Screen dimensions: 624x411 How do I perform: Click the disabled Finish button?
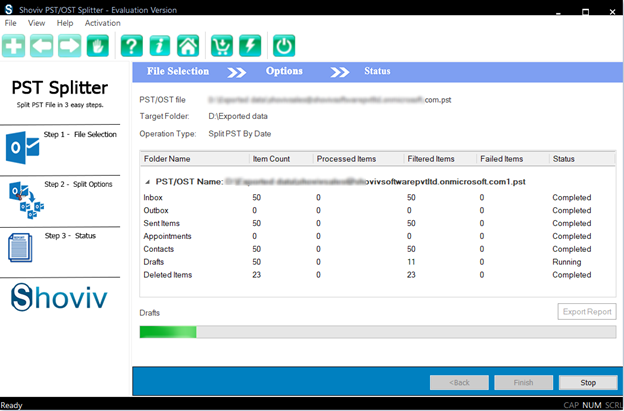[523, 383]
